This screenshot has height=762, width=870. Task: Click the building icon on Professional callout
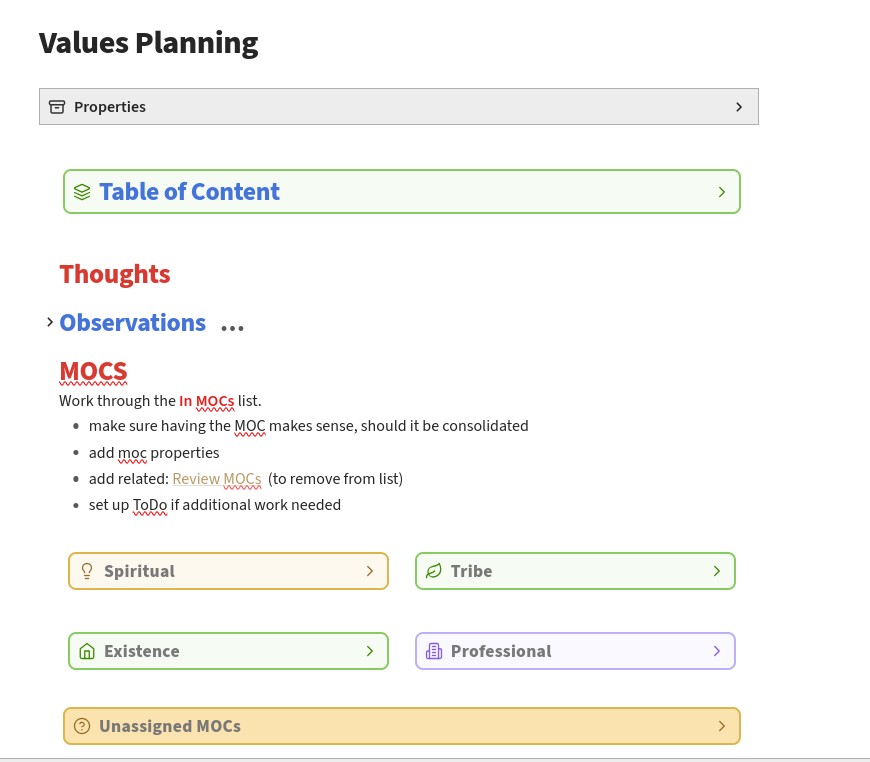click(433, 651)
